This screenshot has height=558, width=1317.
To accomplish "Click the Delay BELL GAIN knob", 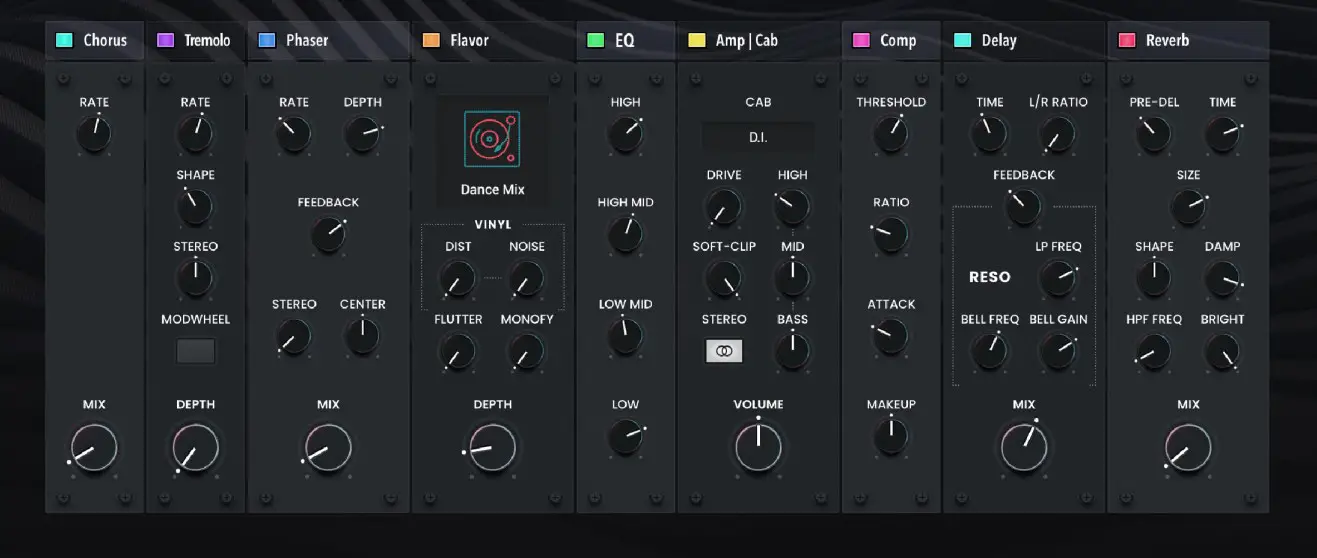I will coord(1058,352).
